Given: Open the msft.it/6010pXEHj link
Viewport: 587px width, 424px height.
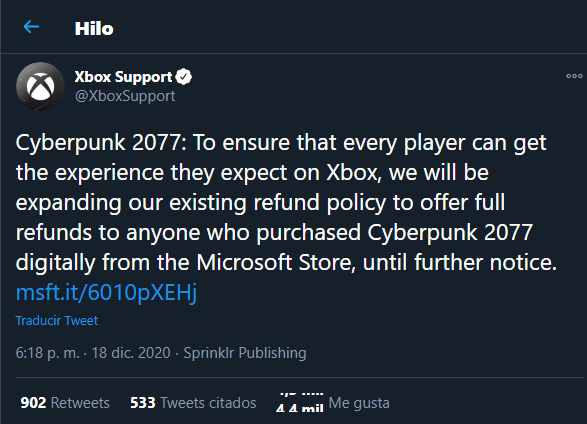Looking at the screenshot, I should (x=106, y=292).
